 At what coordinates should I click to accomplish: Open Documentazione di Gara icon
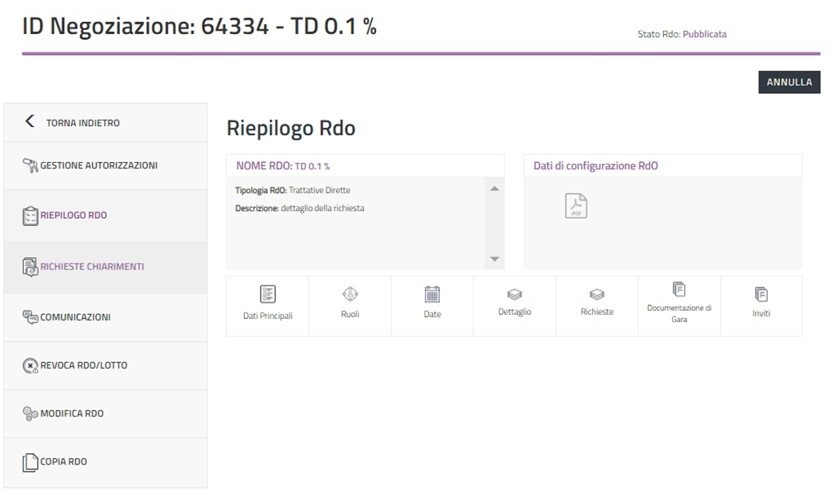679,290
